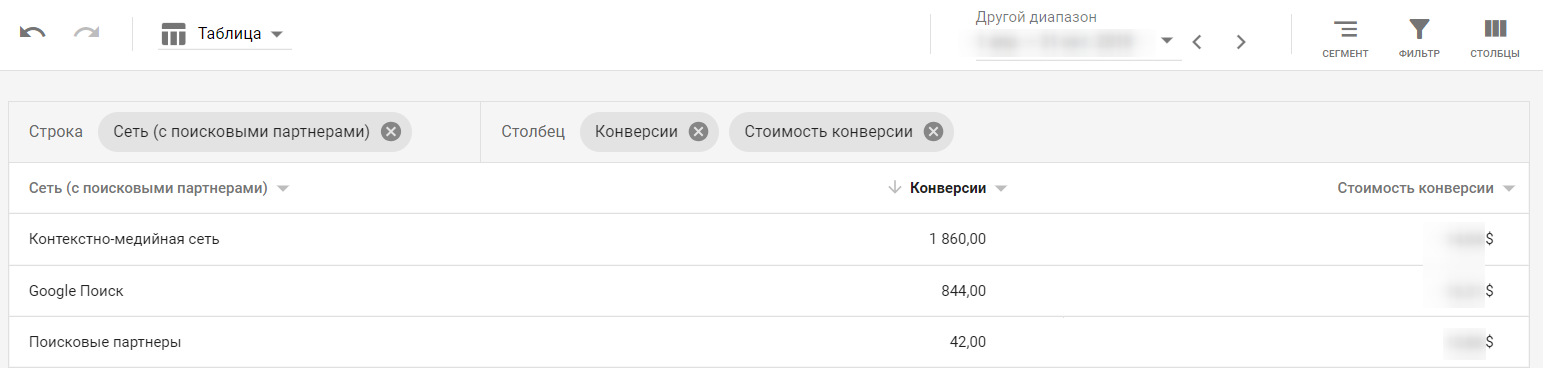Expand the date range dropdown arrow
The width and height of the screenshot is (1543, 368).
1166,41
